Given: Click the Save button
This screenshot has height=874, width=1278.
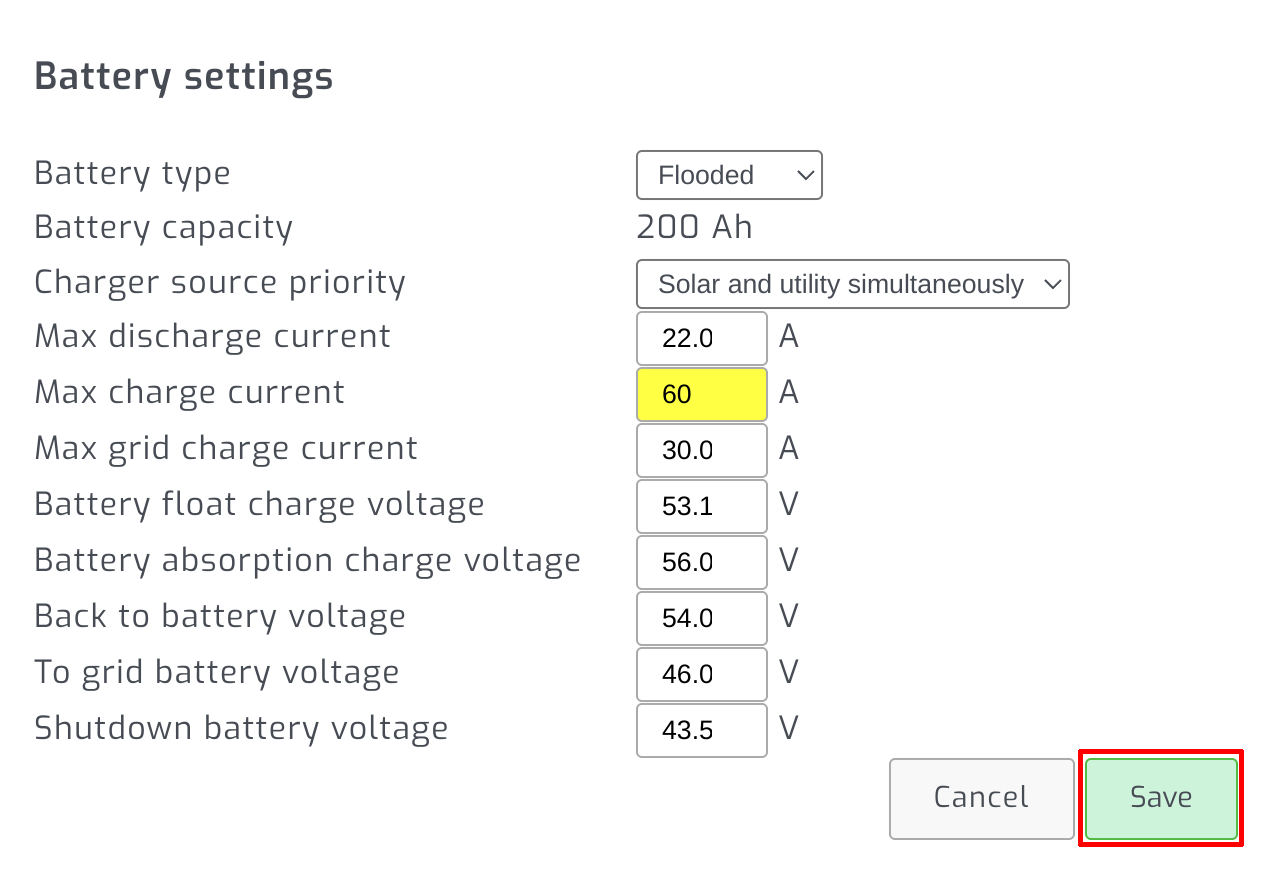Looking at the screenshot, I should pos(1160,798).
